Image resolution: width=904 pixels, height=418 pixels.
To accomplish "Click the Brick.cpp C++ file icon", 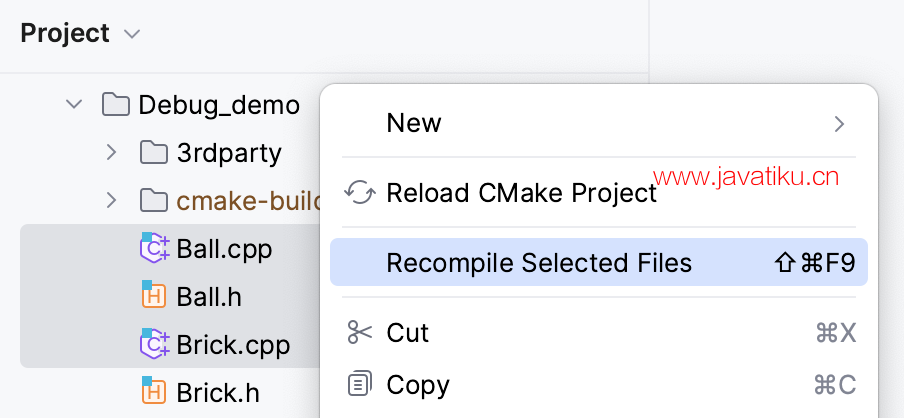I will coord(155,344).
